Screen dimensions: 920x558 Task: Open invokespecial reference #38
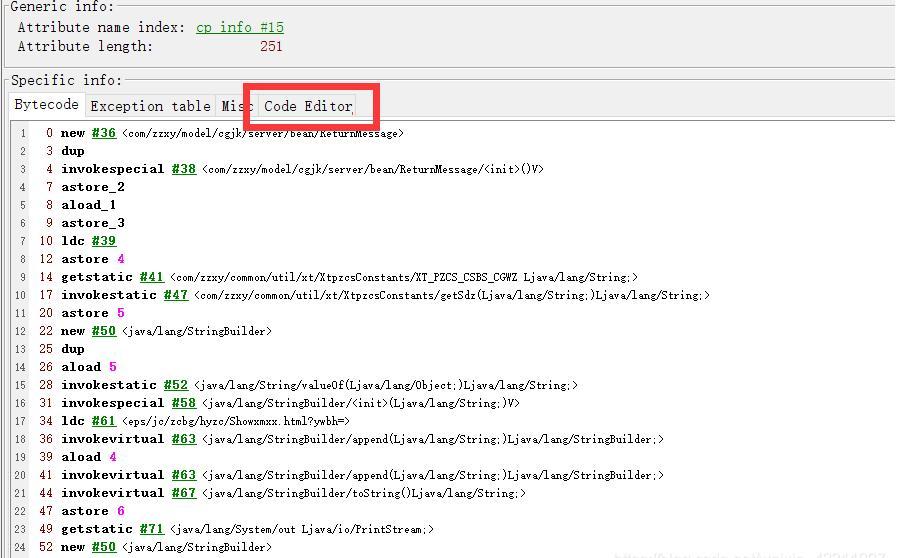[x=183, y=169]
